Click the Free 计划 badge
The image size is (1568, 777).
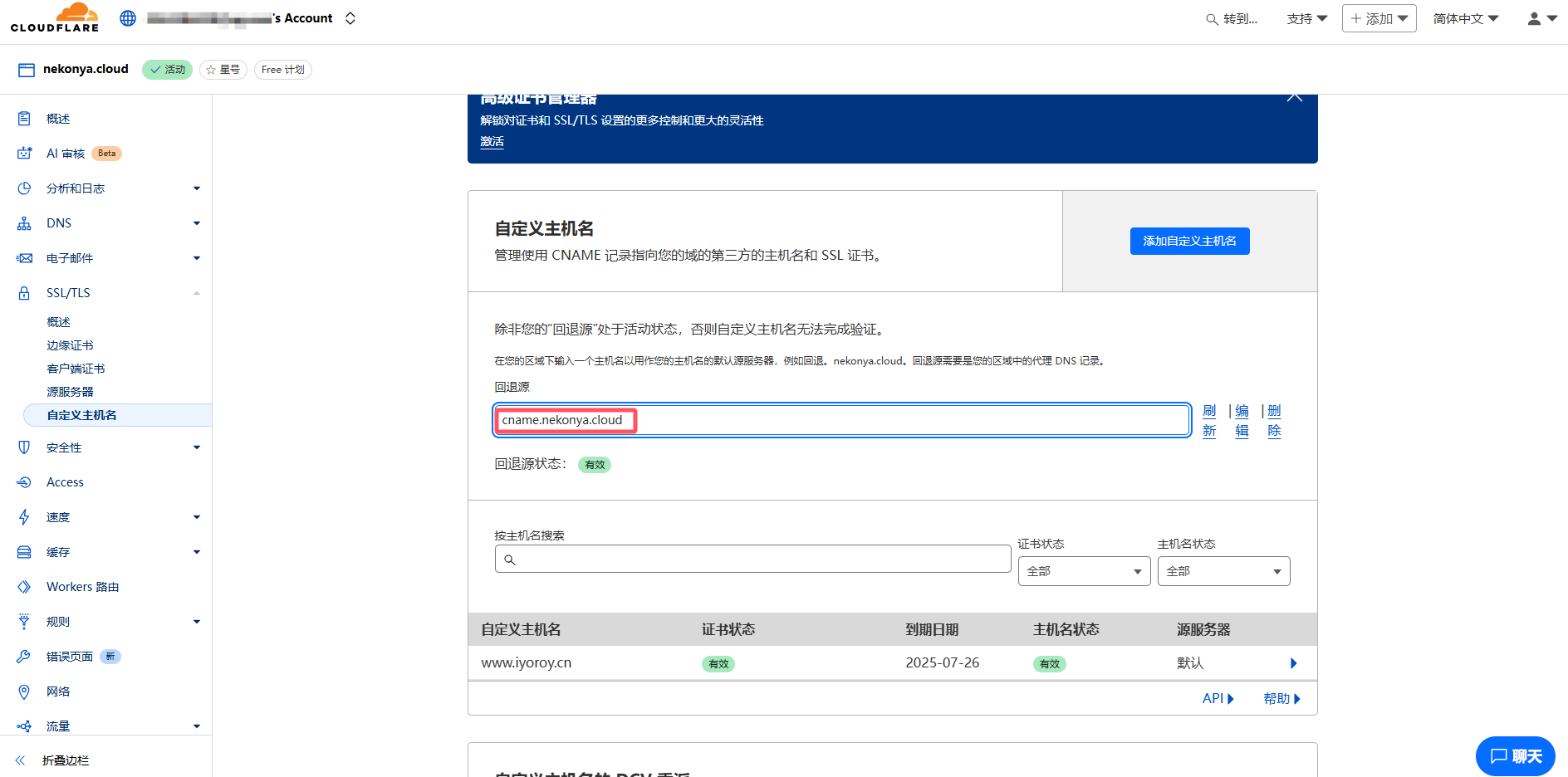[283, 70]
